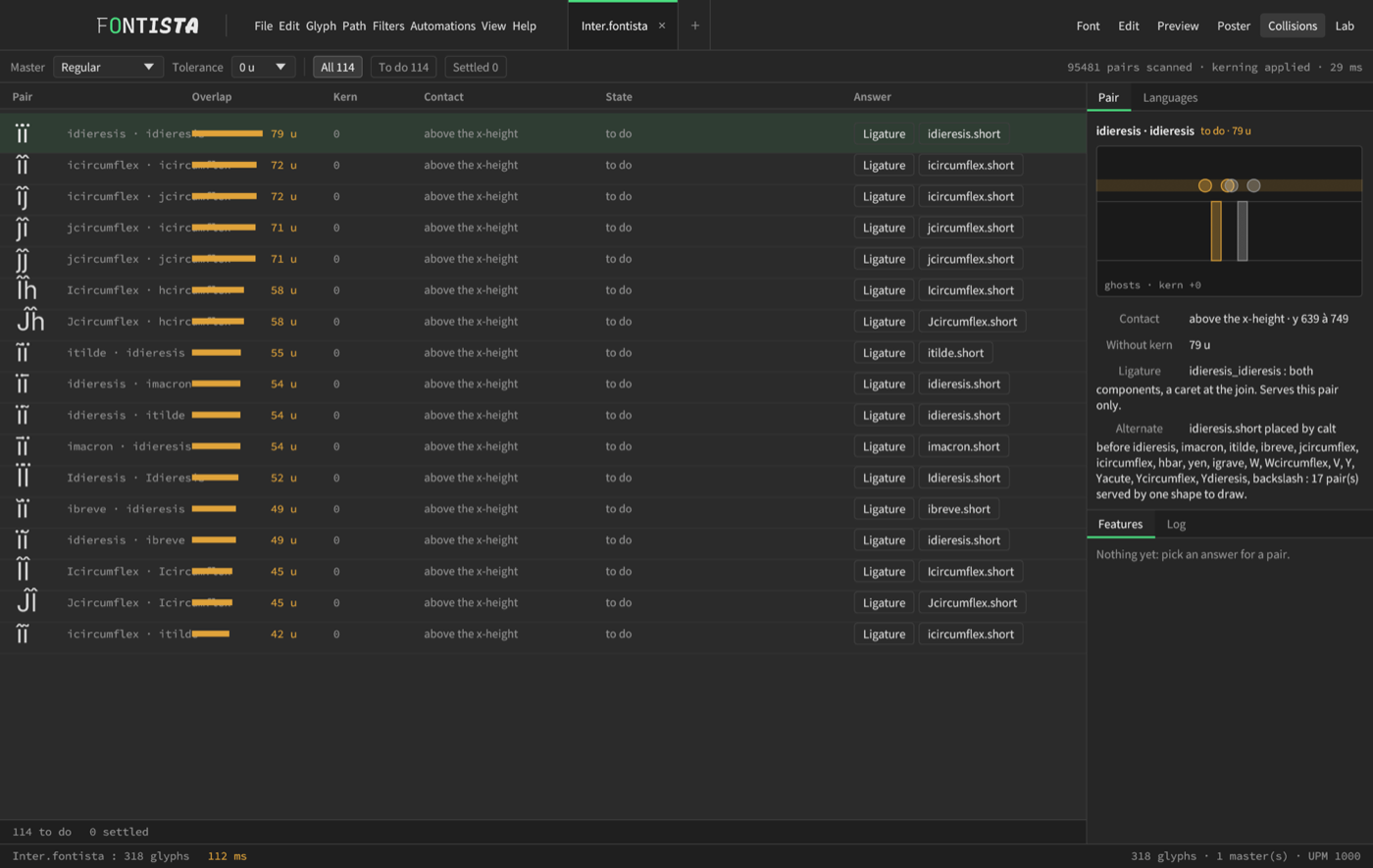The width and height of the screenshot is (1373, 868).
Task: Open the Filters menu
Action: 388,26
